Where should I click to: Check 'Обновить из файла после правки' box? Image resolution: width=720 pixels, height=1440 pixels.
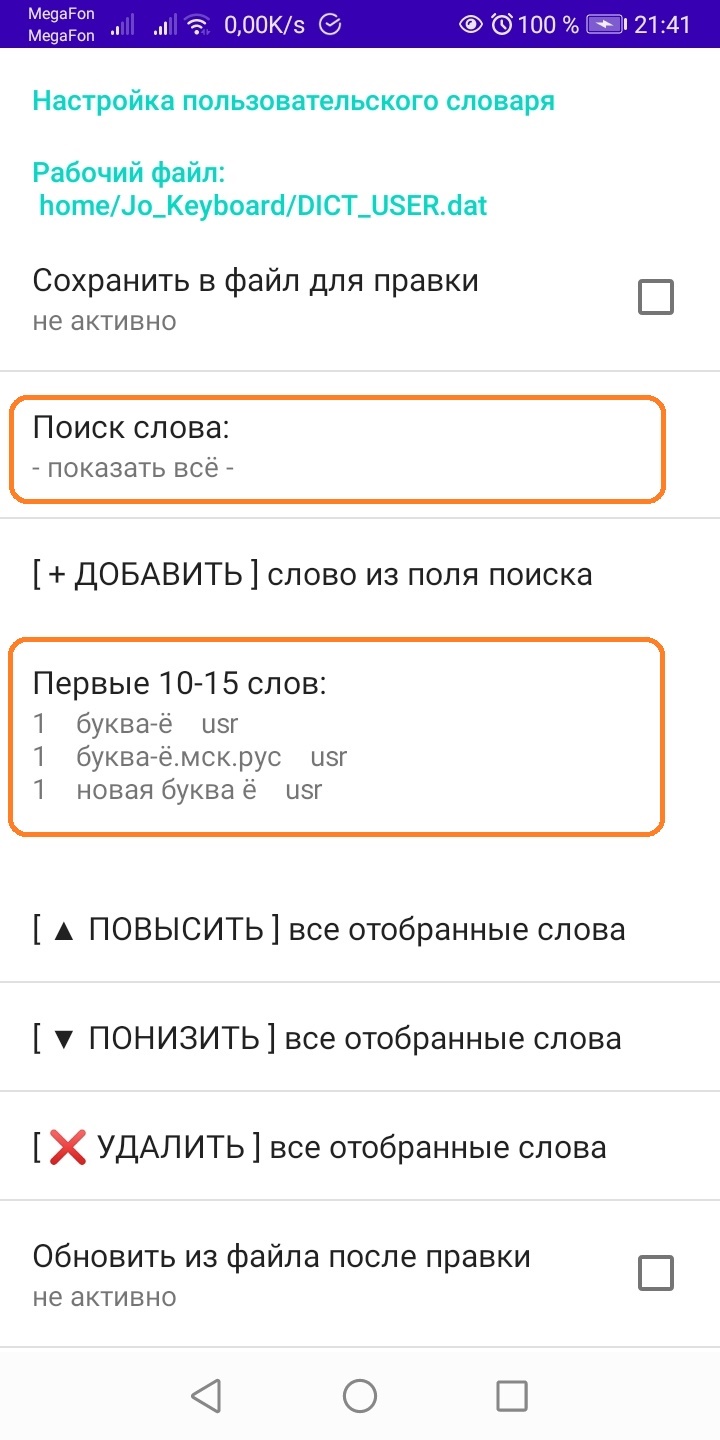(656, 1273)
